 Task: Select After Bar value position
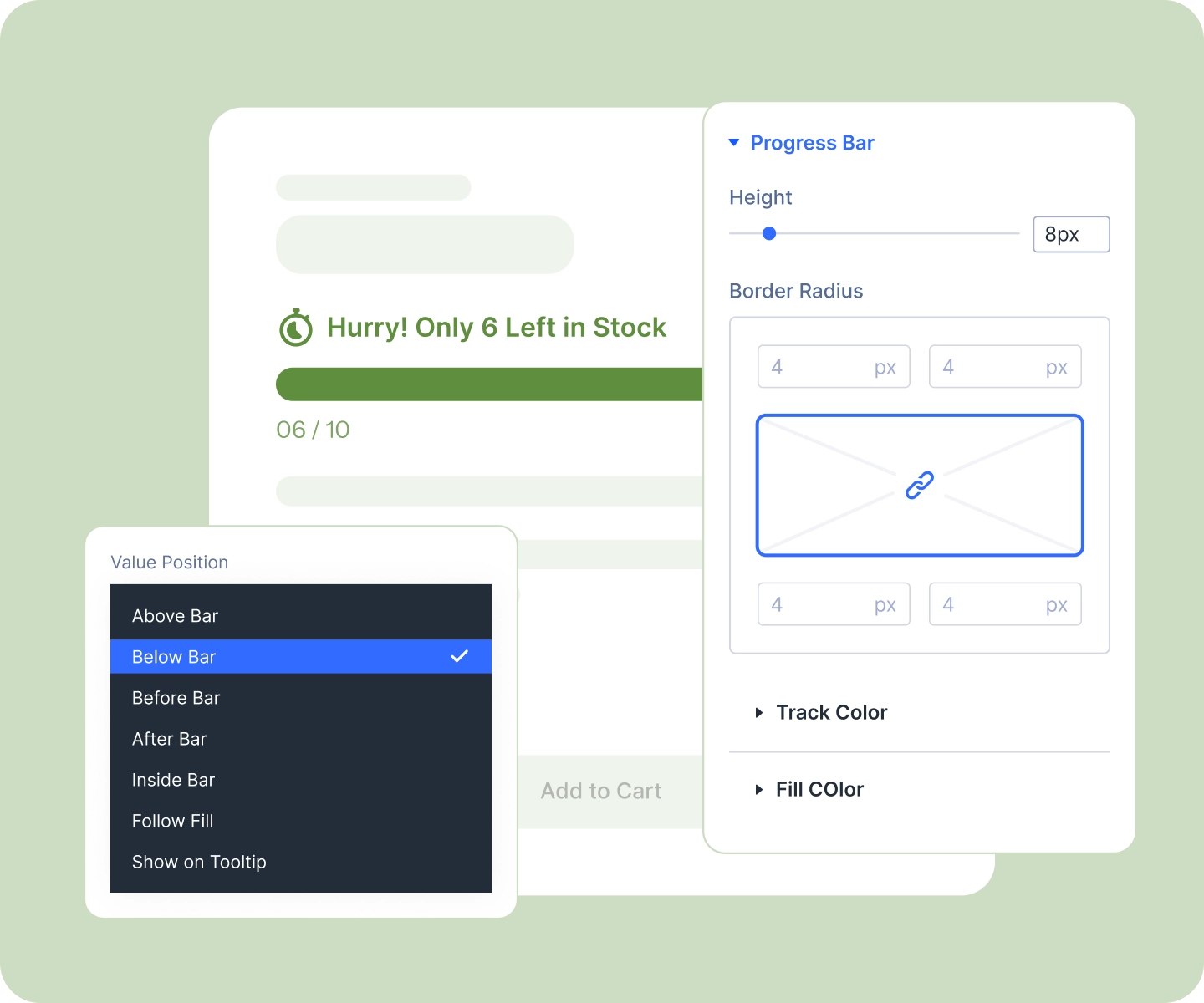click(301, 739)
